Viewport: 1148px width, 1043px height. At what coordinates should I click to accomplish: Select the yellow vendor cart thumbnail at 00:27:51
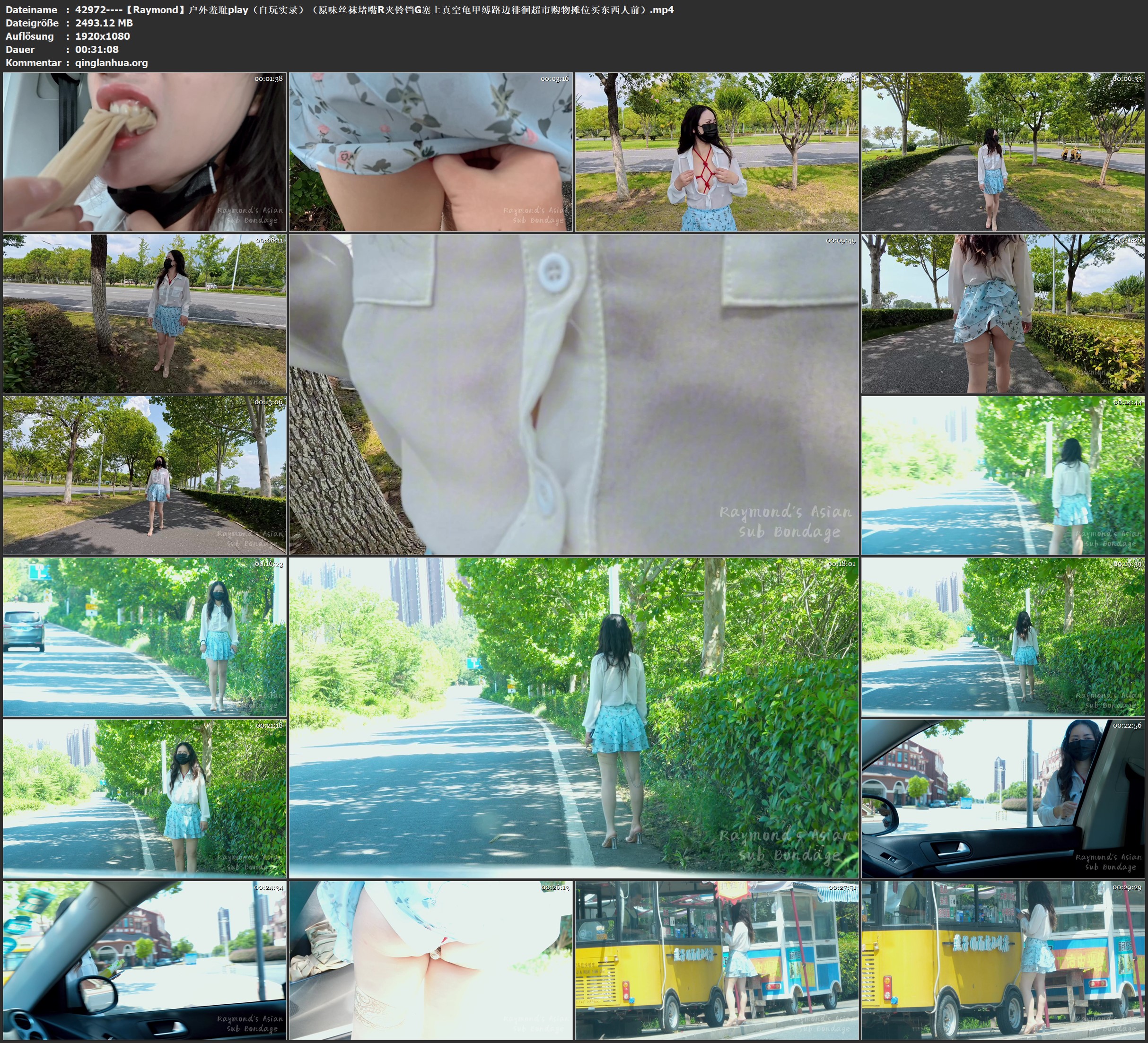(716, 960)
